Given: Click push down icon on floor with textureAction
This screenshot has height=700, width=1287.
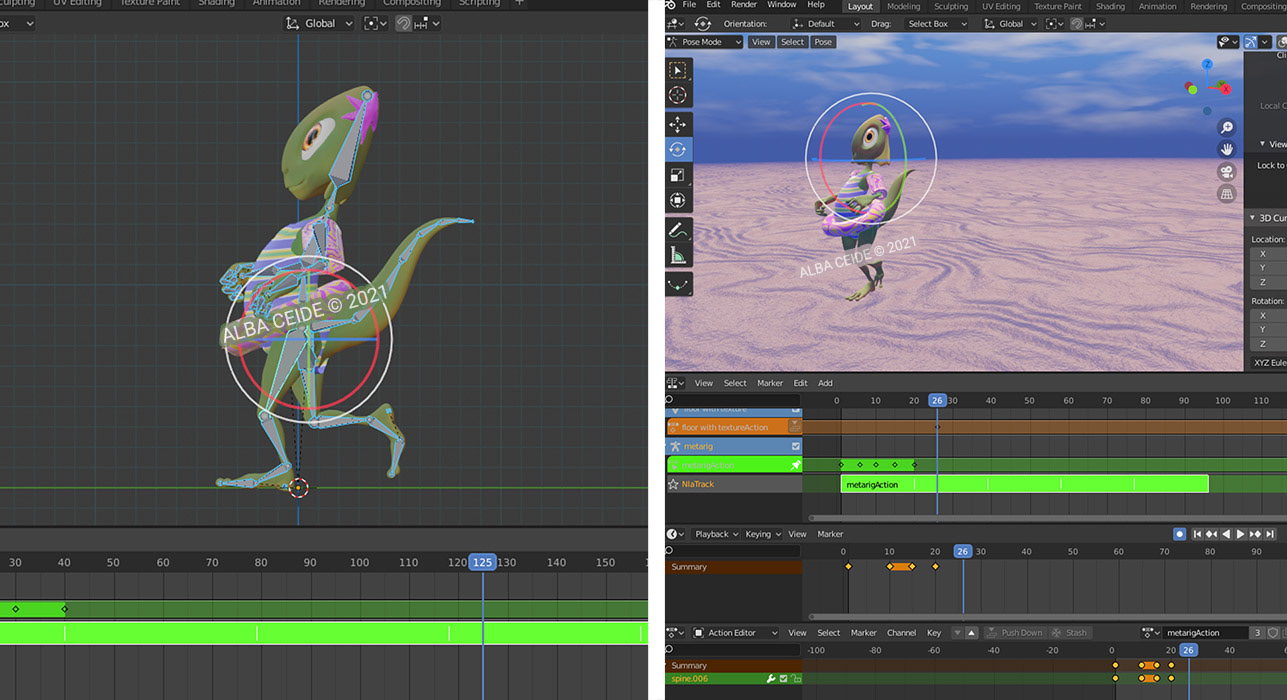Looking at the screenshot, I should click(795, 427).
